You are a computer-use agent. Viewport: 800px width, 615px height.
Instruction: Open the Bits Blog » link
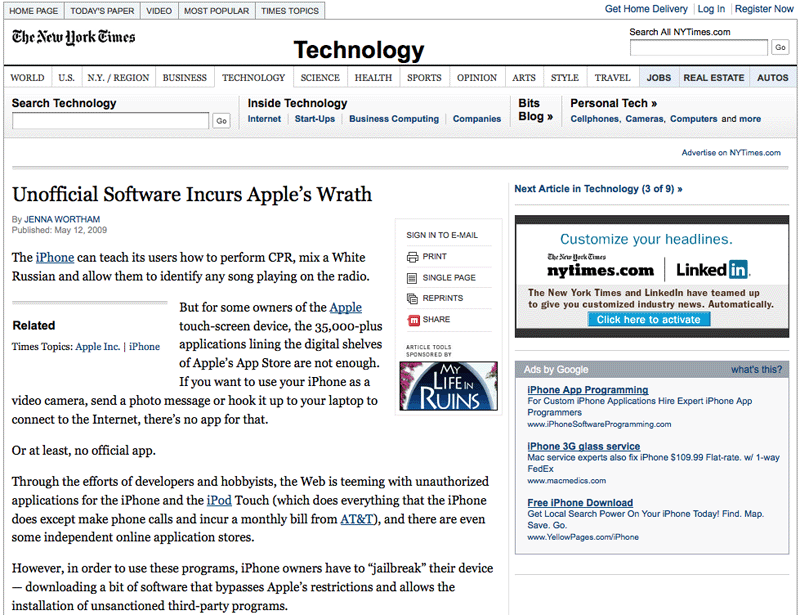tap(535, 110)
